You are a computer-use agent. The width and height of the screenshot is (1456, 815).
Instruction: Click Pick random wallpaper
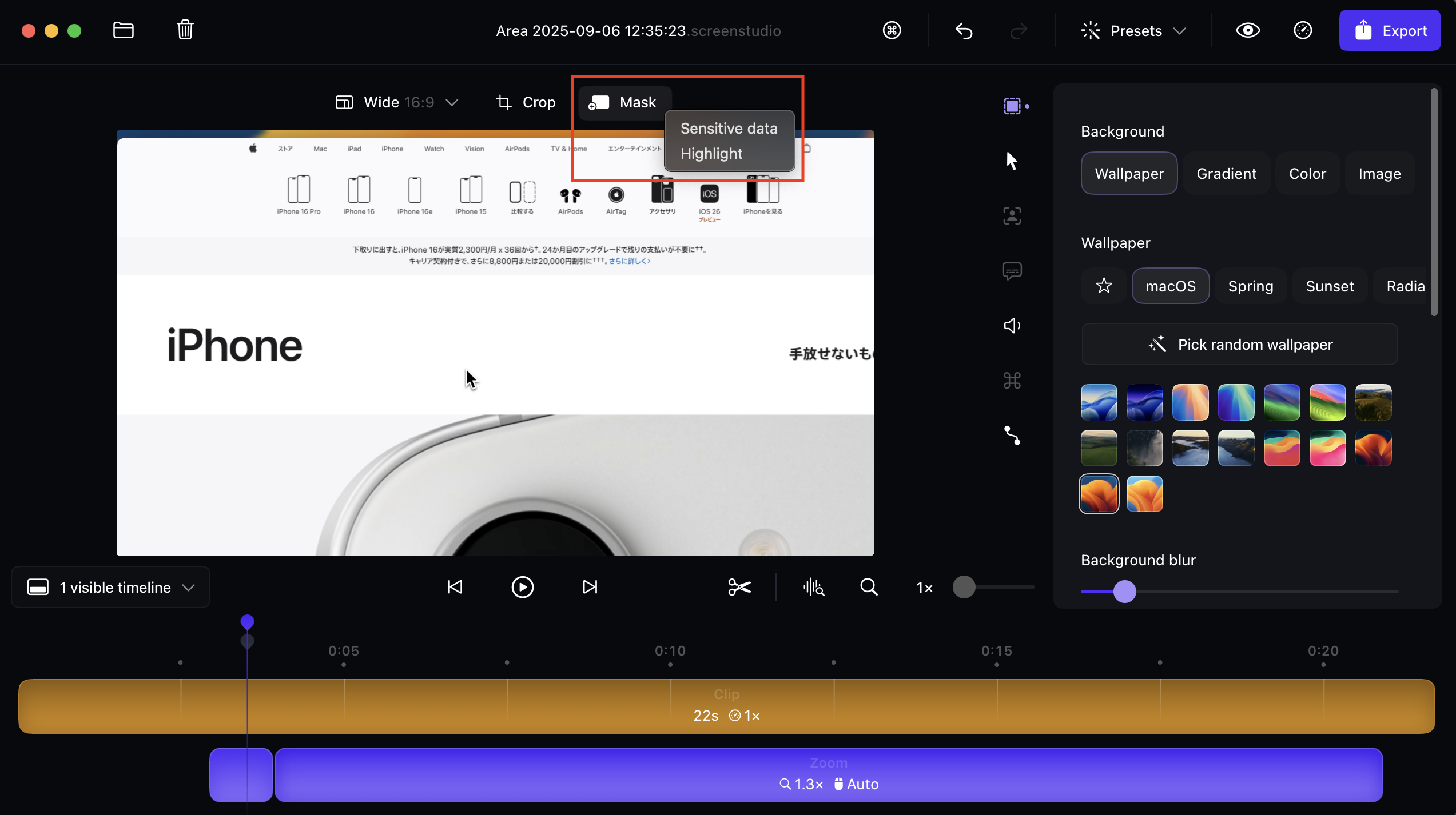[x=1239, y=345]
